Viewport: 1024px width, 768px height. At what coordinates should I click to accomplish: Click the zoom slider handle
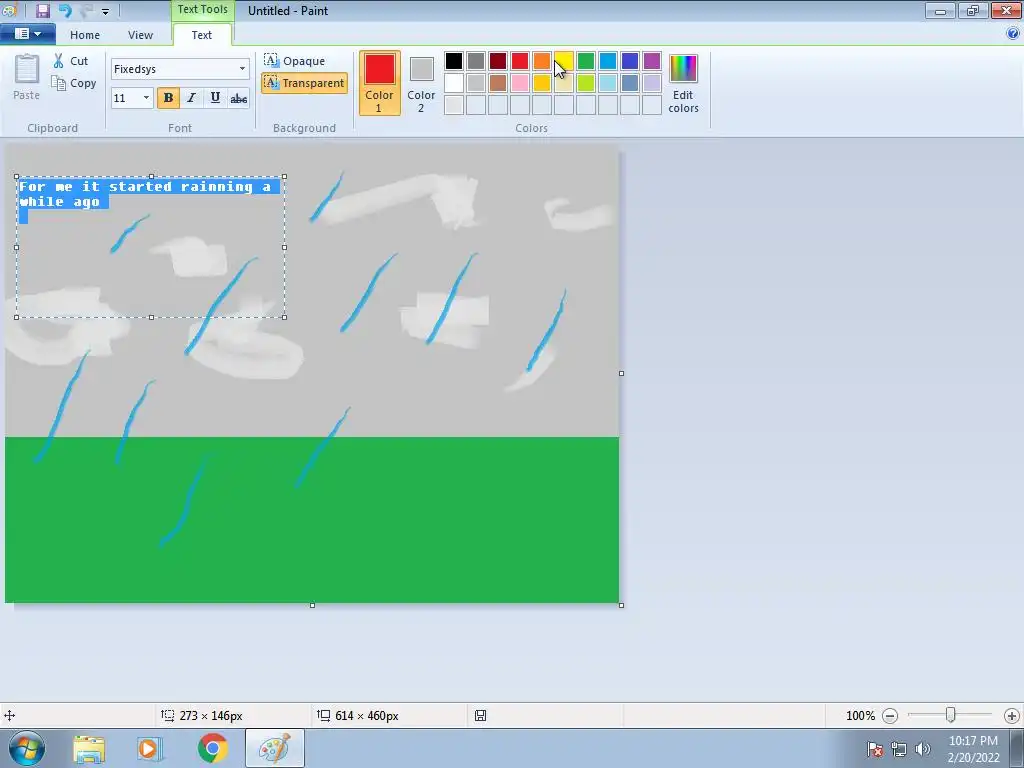coord(951,715)
